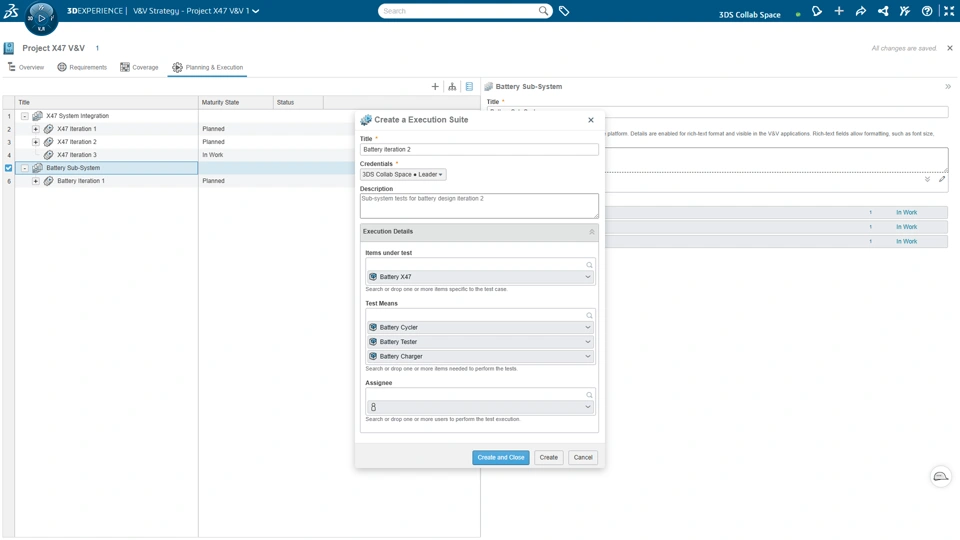Click the Description text area
The image size is (960, 540).
point(479,206)
